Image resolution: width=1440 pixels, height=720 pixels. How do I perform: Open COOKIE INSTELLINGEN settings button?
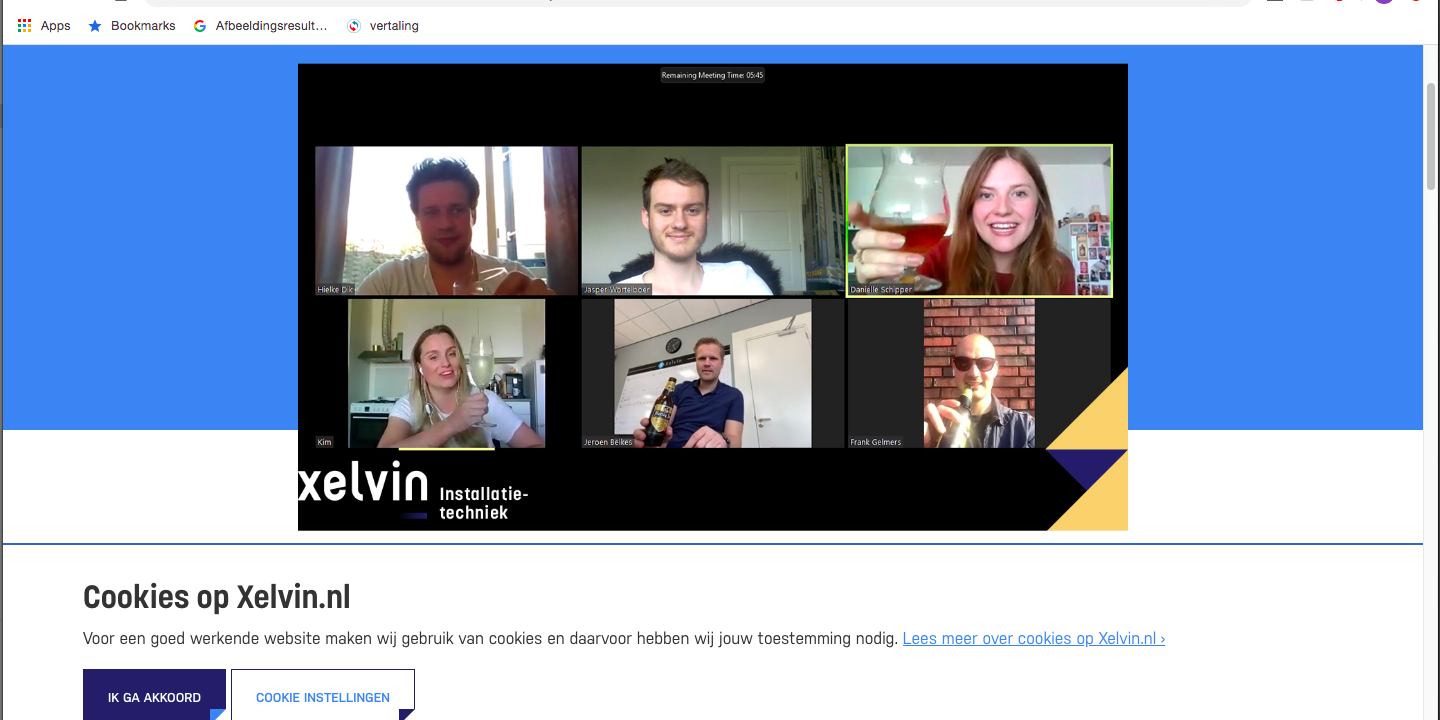[323, 694]
